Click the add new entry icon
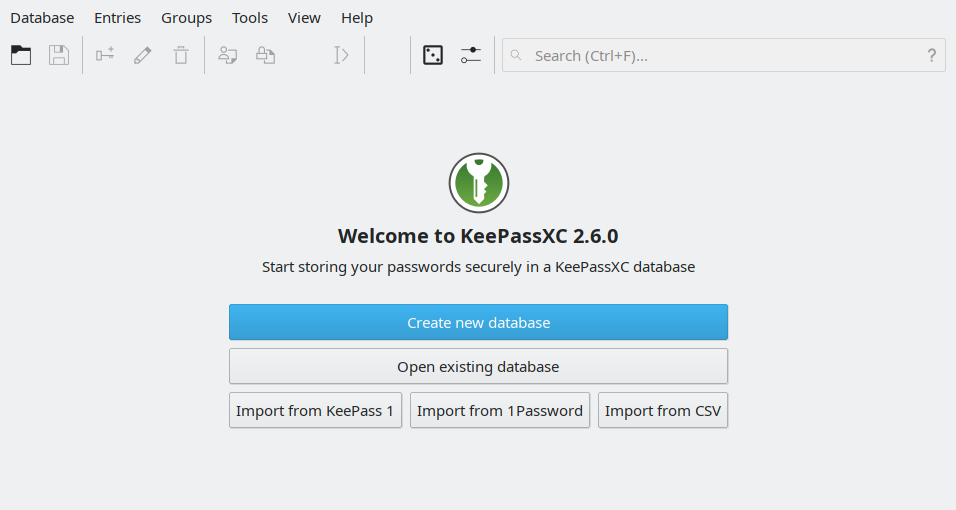Image resolution: width=956 pixels, height=510 pixels. pyautogui.click(x=105, y=55)
